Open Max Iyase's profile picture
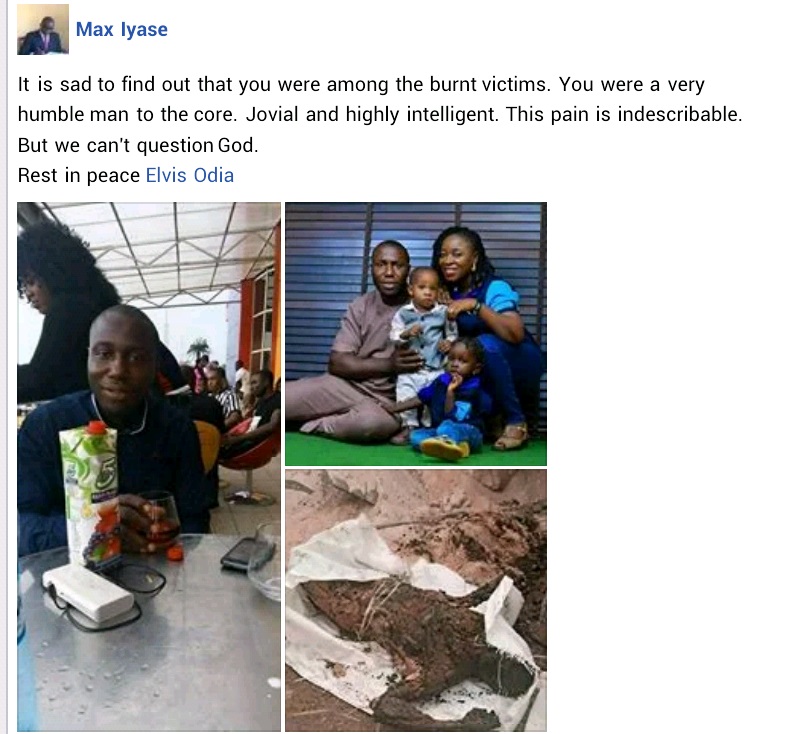This screenshot has height=734, width=785. pyautogui.click(x=43, y=29)
